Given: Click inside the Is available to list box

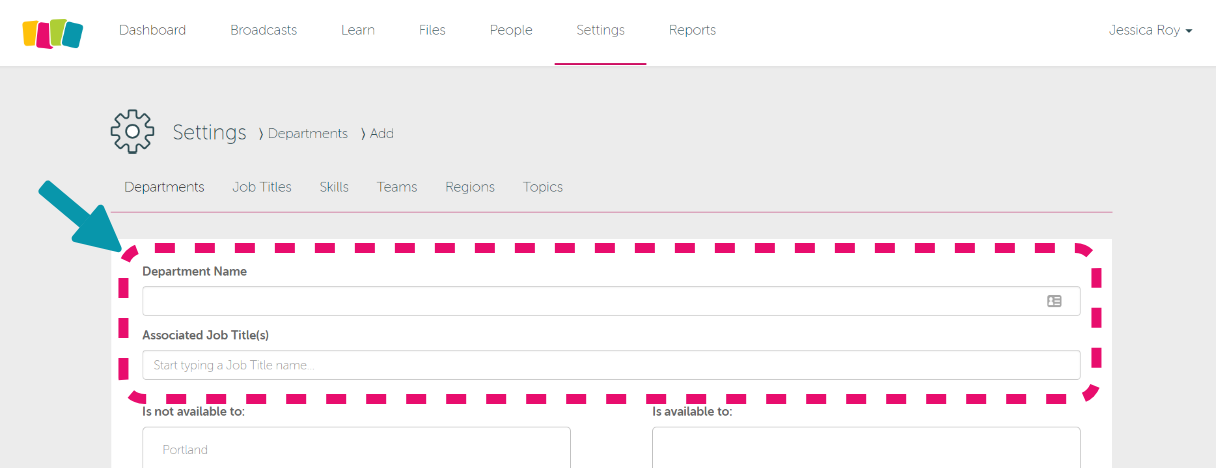Looking at the screenshot, I should [866, 448].
